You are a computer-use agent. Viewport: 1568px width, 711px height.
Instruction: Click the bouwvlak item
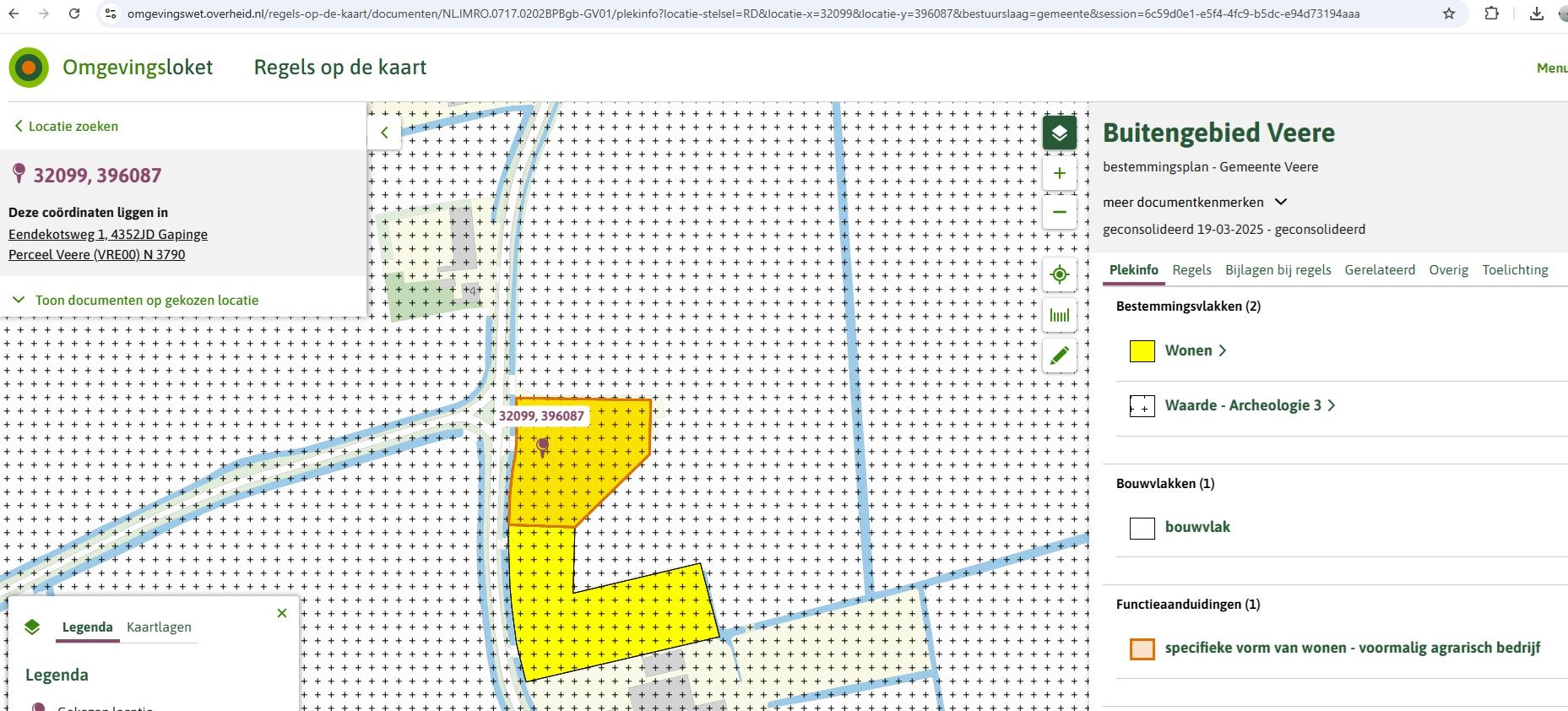pyautogui.click(x=1197, y=527)
